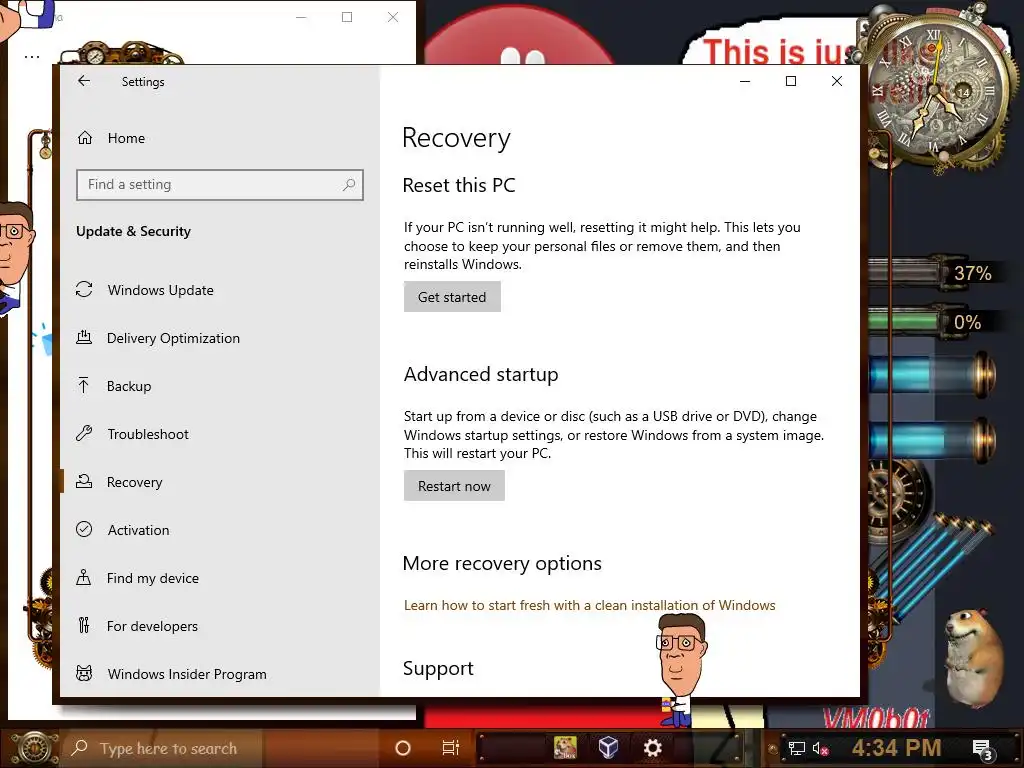Screen dimensions: 1024x768
Task: Click the Find my device icon
Action: tap(84, 577)
